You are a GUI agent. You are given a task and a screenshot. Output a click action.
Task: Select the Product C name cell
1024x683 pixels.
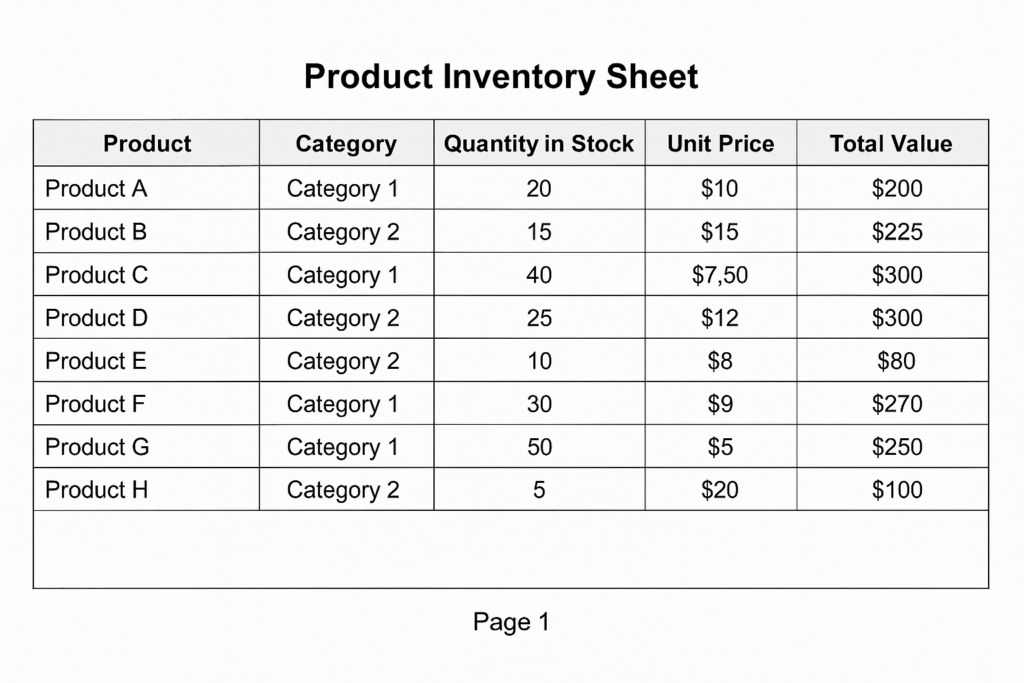[146, 274]
